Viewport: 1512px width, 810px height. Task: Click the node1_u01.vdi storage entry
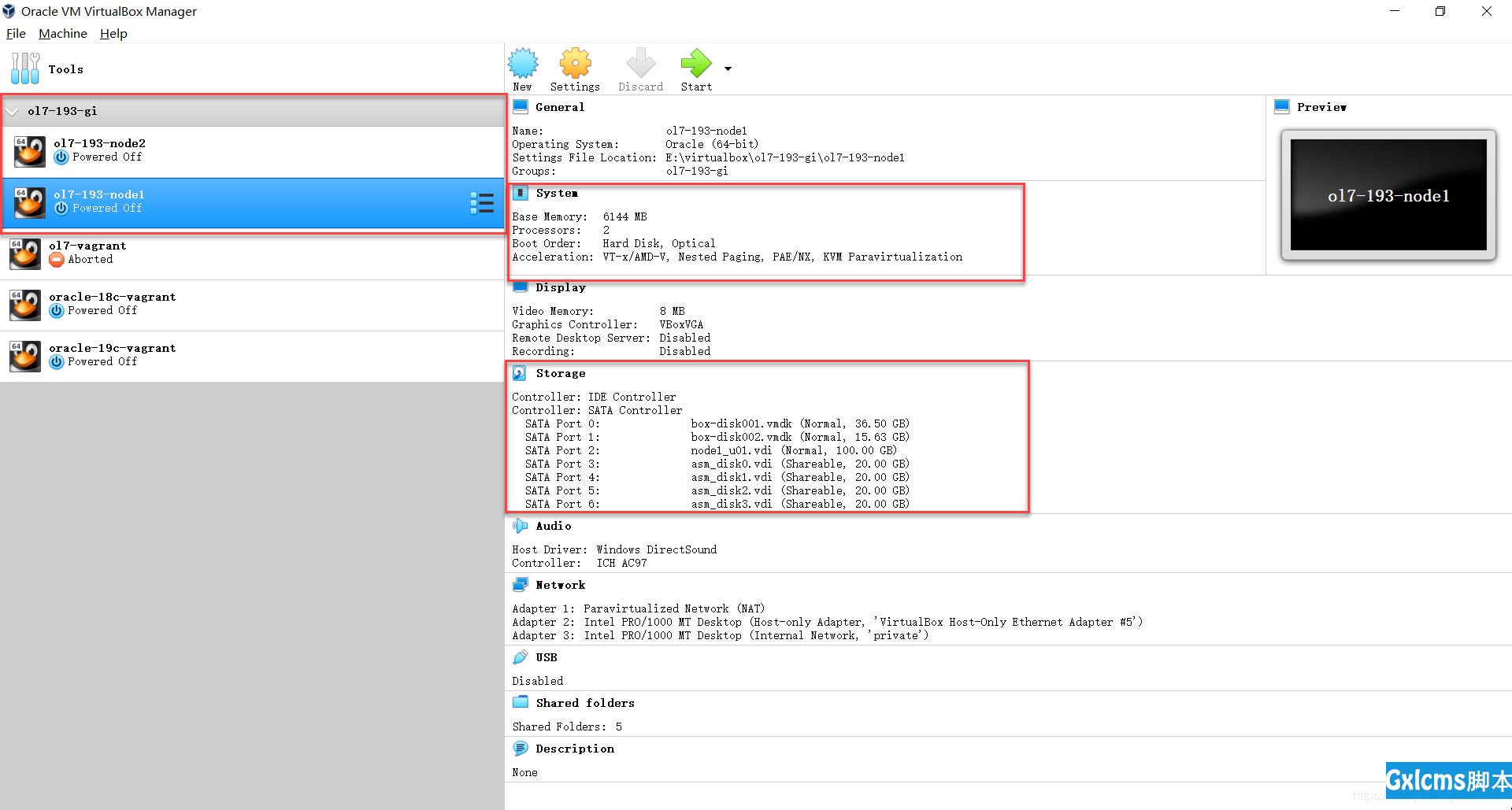pos(794,450)
